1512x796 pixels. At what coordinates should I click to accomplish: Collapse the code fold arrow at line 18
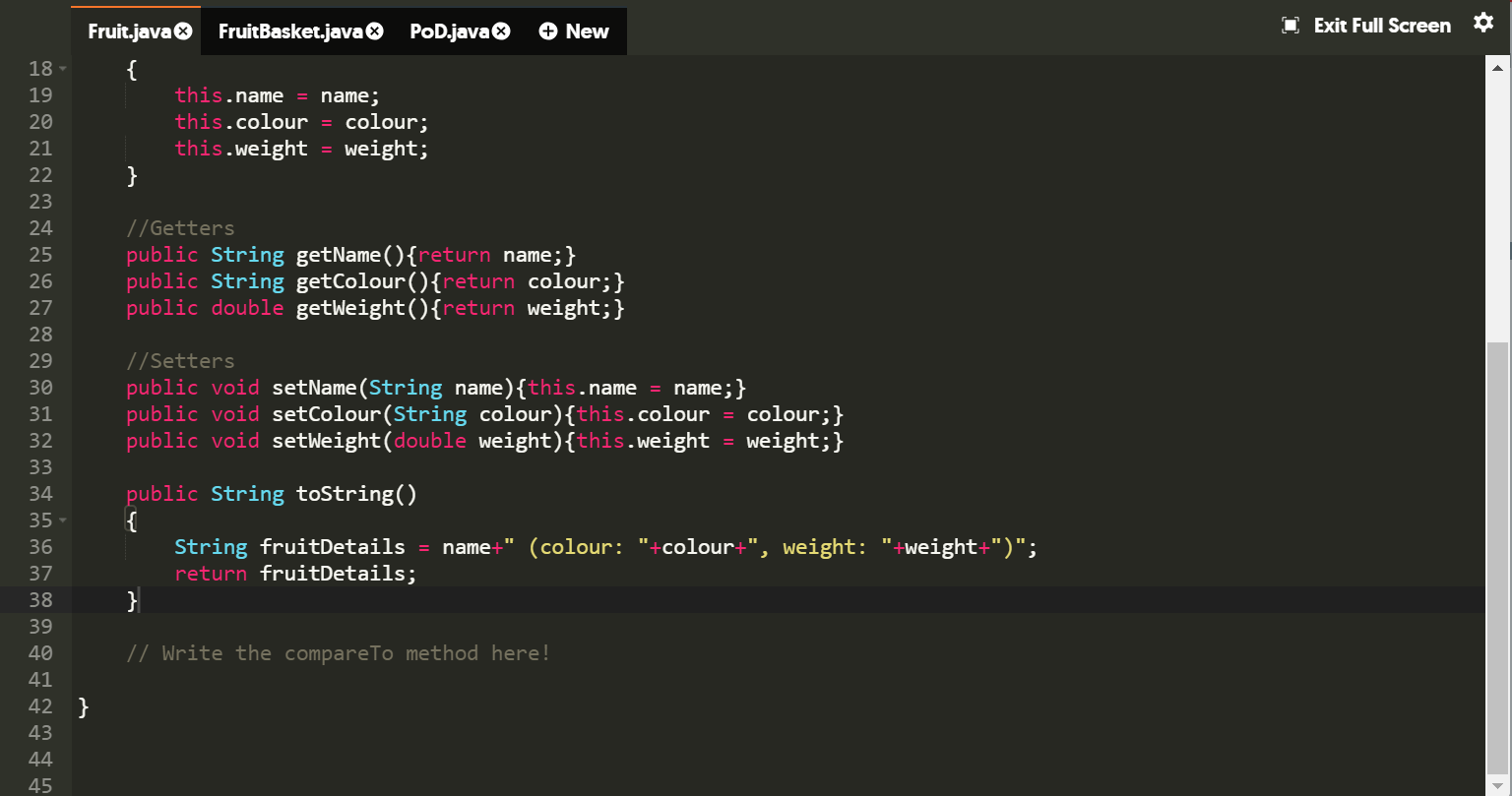pos(62,70)
